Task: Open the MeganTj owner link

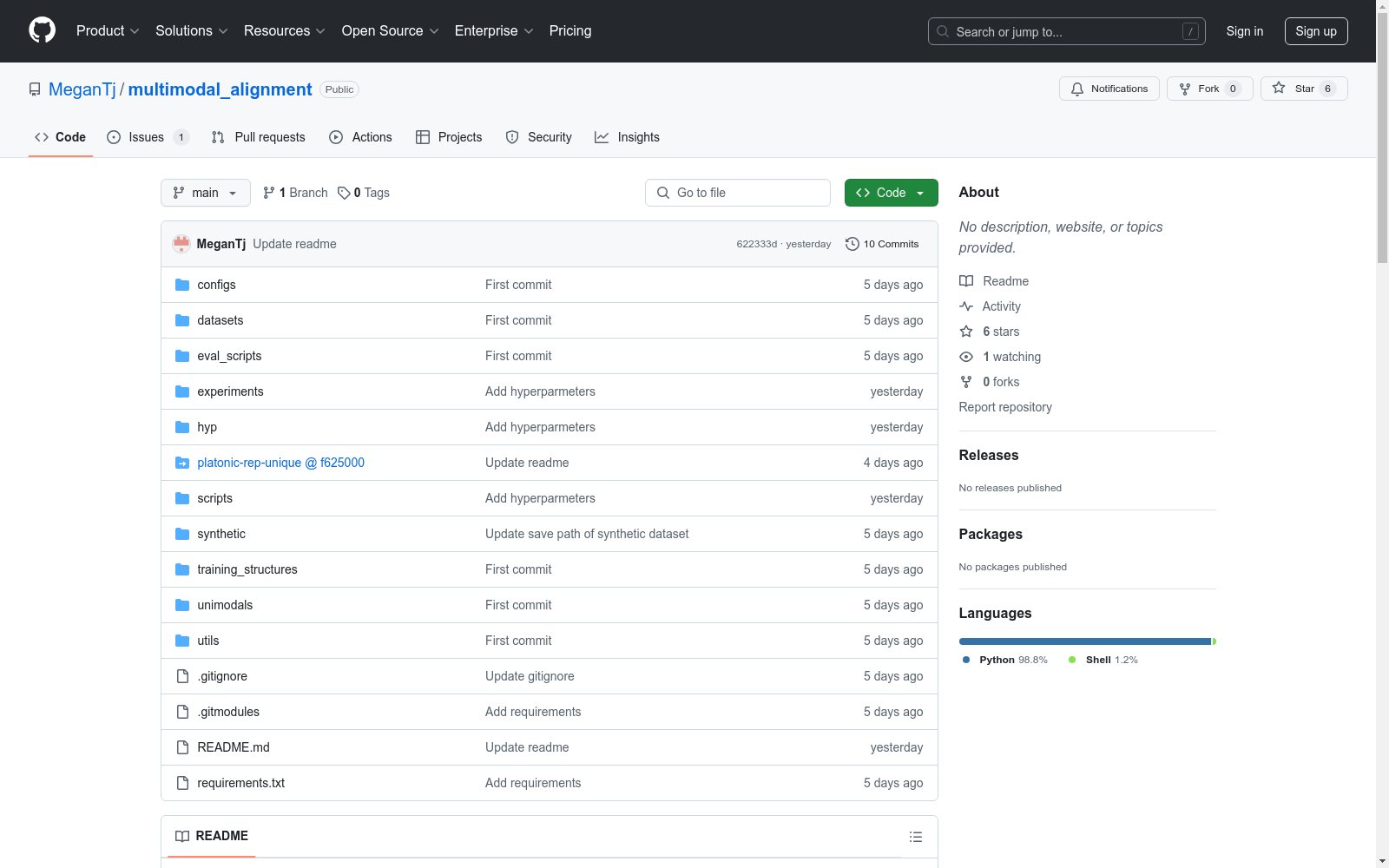Action: coord(82,89)
